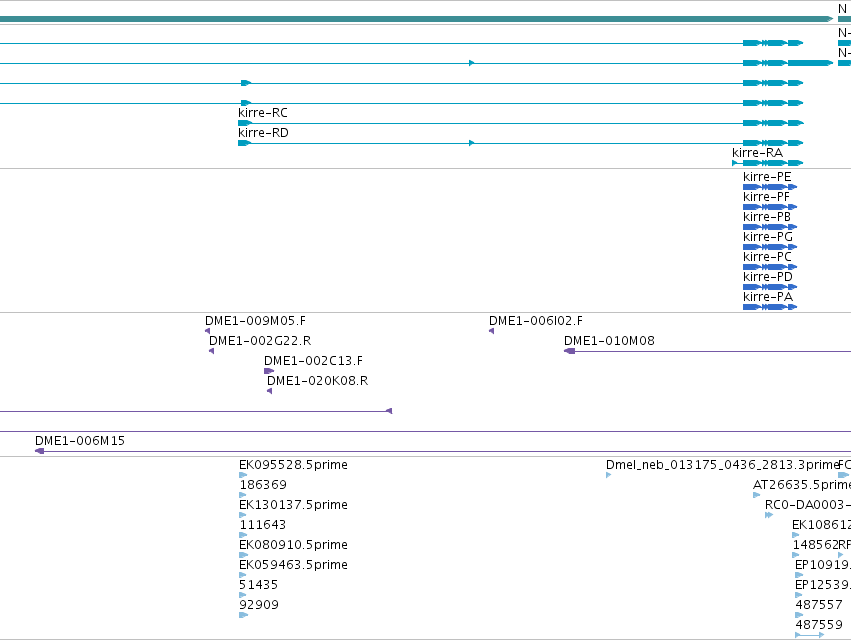Open the Dmel_neb_013175_0436_2813.3prime feature
The width and height of the screenshot is (851, 640).
[722, 465]
